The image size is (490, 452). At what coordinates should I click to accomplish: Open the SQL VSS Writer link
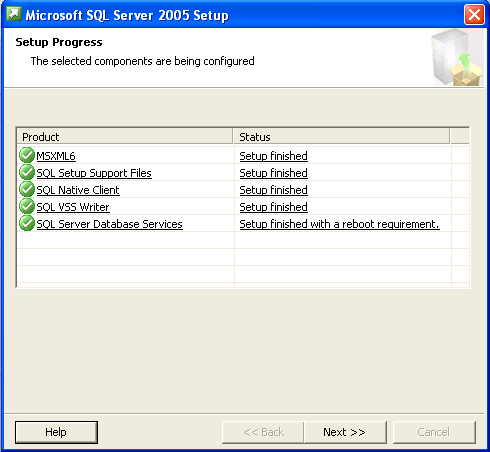(73, 207)
